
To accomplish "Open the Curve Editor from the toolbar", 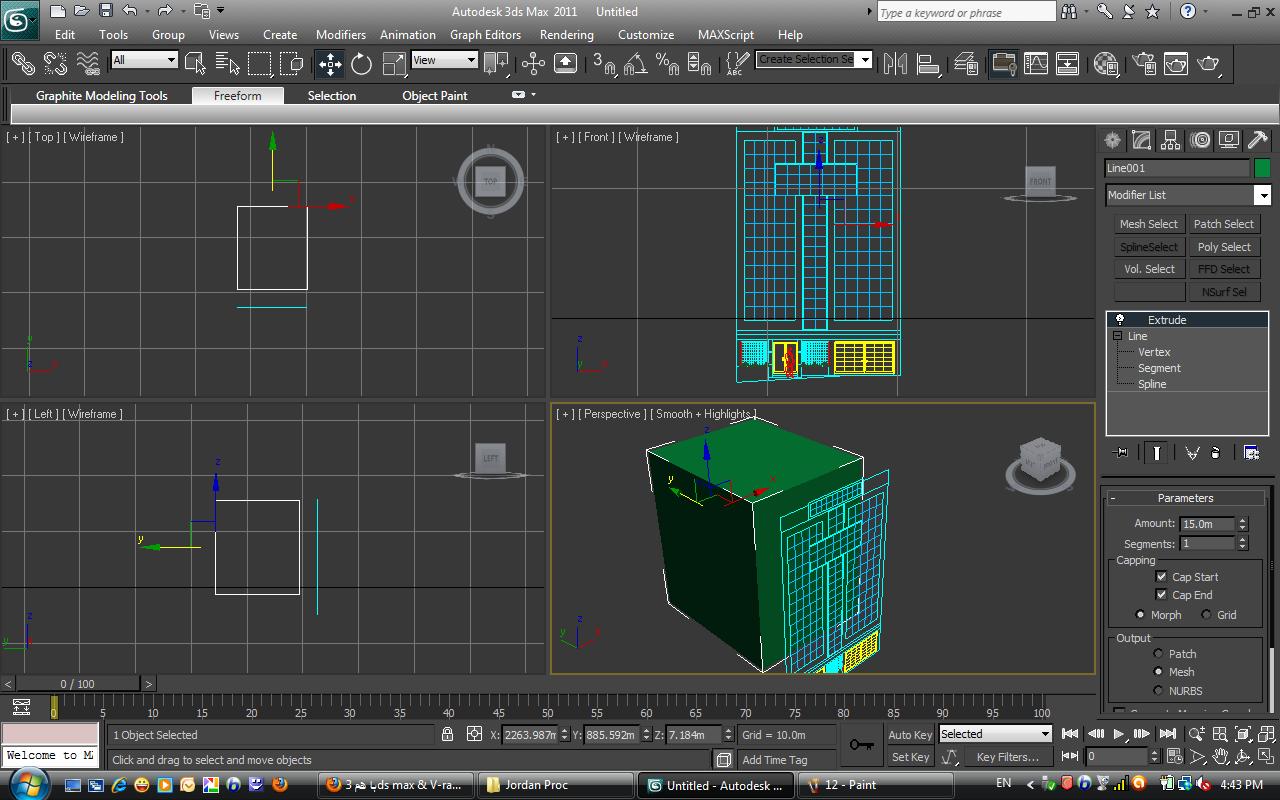I will 1036,64.
